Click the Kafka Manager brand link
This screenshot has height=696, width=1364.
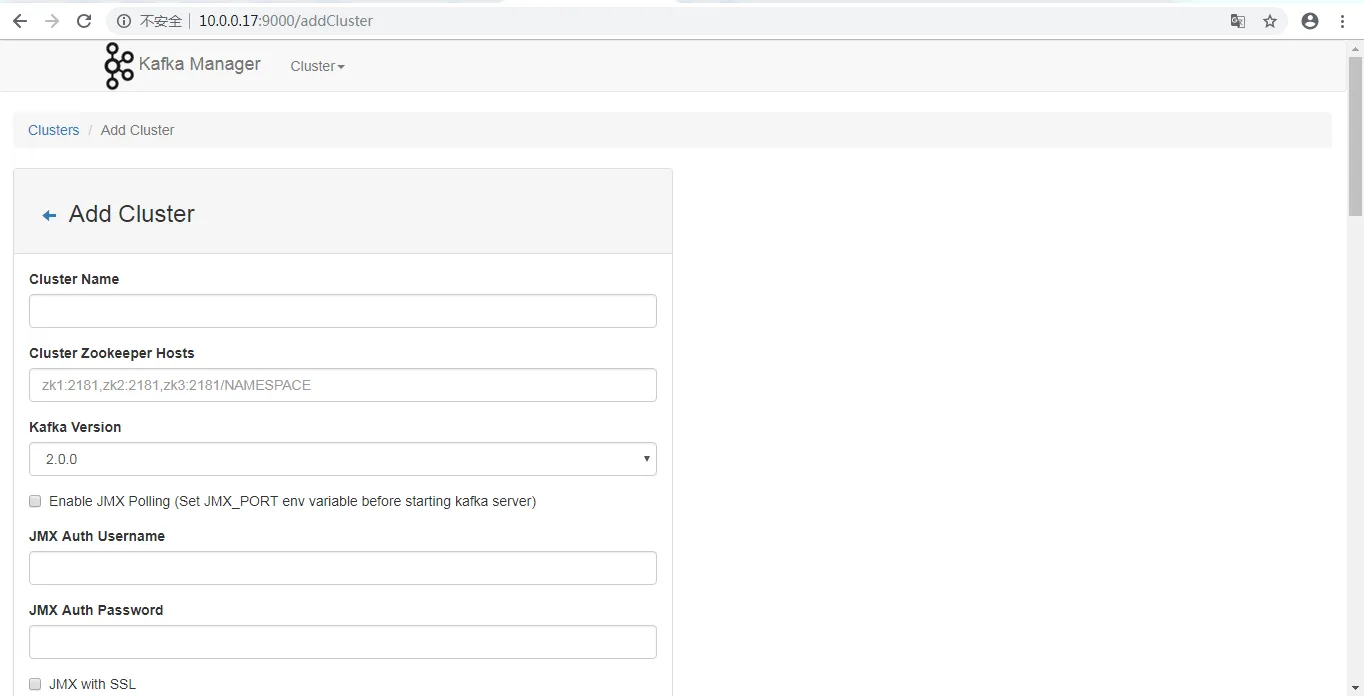(x=199, y=64)
